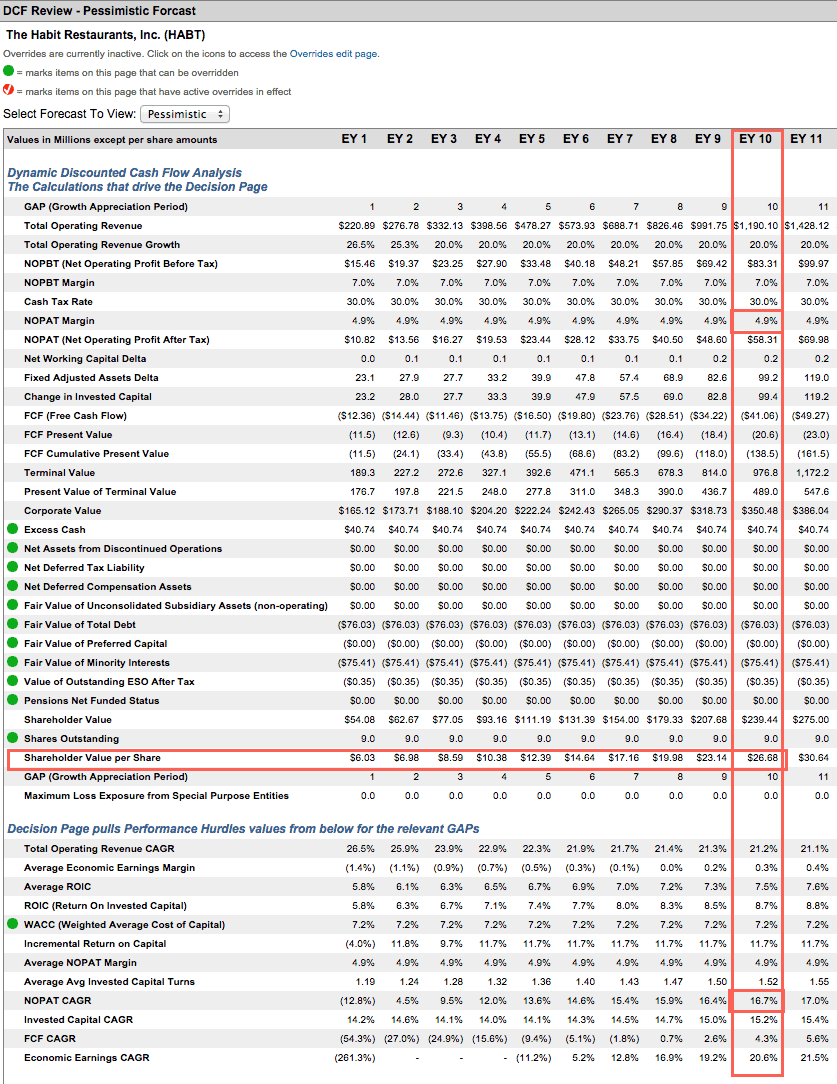This screenshot has height=1084, width=837.
Task: Click the Invested Capital CAGR row label
Action: point(78,1020)
